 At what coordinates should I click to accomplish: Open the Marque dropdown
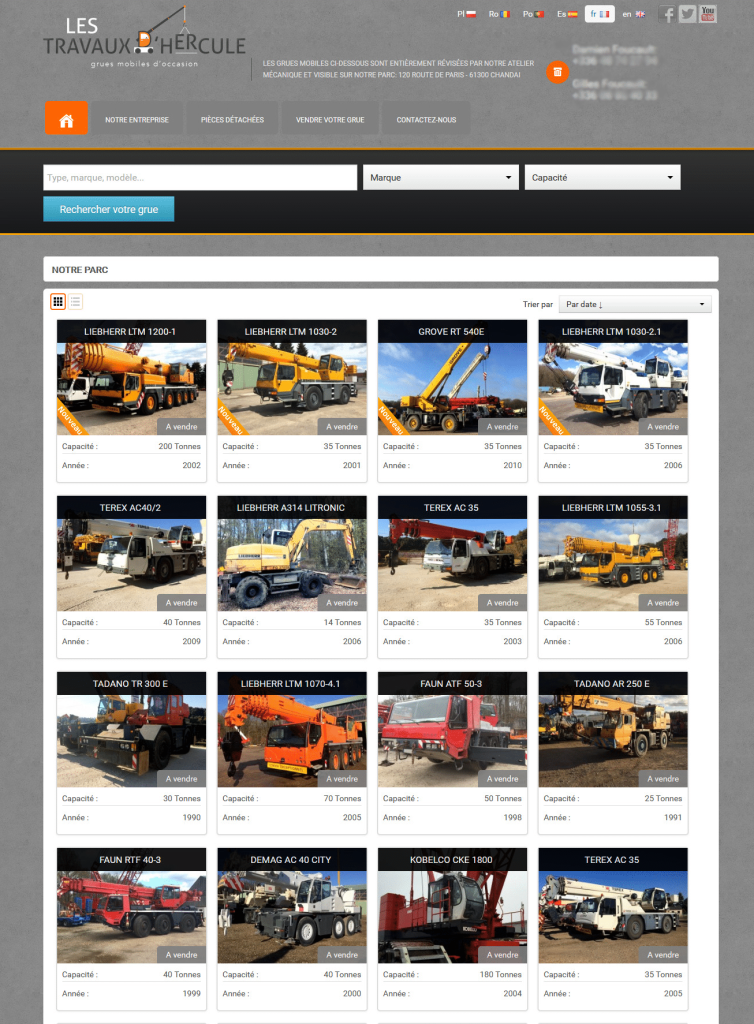point(440,178)
